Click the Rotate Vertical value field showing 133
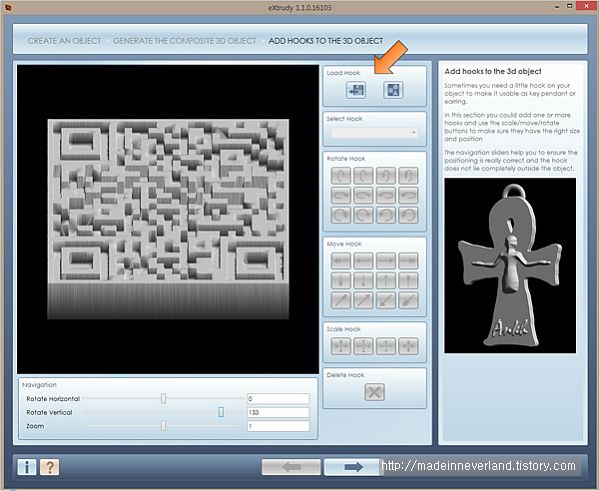This screenshot has height=491, width=600. click(x=278, y=412)
